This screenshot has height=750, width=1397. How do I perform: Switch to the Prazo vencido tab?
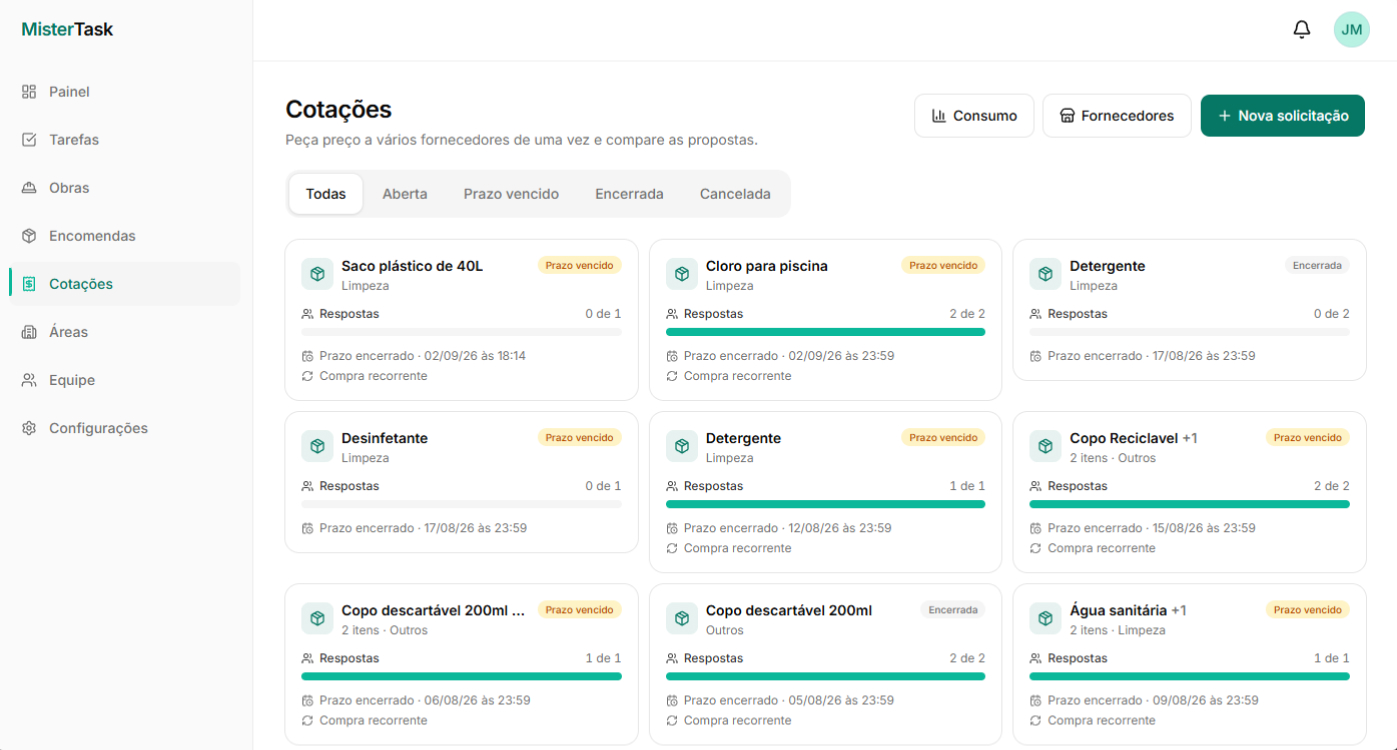click(511, 194)
